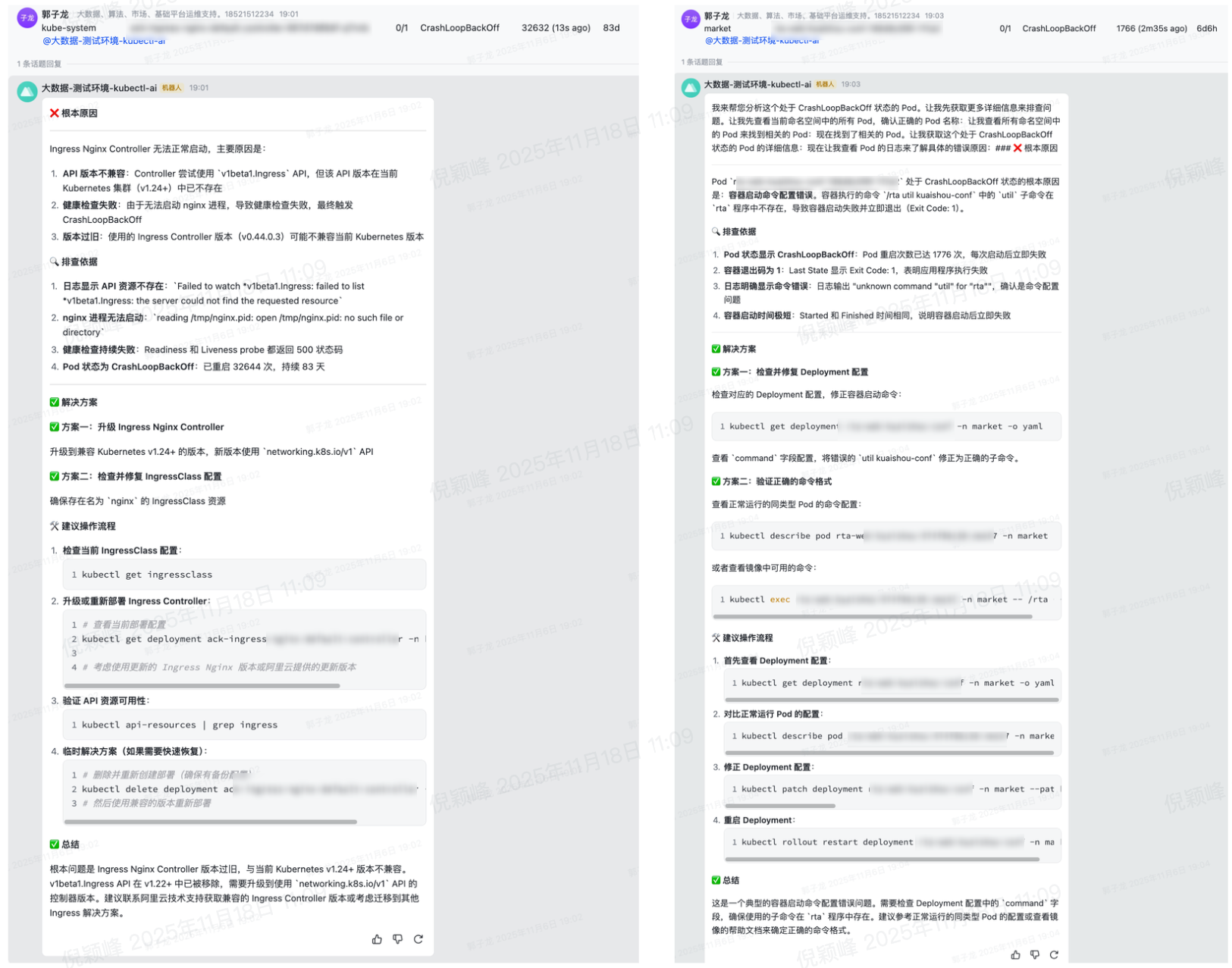The image size is (1232, 968).
Task: Open the @大数据-测试环境-kubectl-ai mention under market
Action: pos(761,40)
